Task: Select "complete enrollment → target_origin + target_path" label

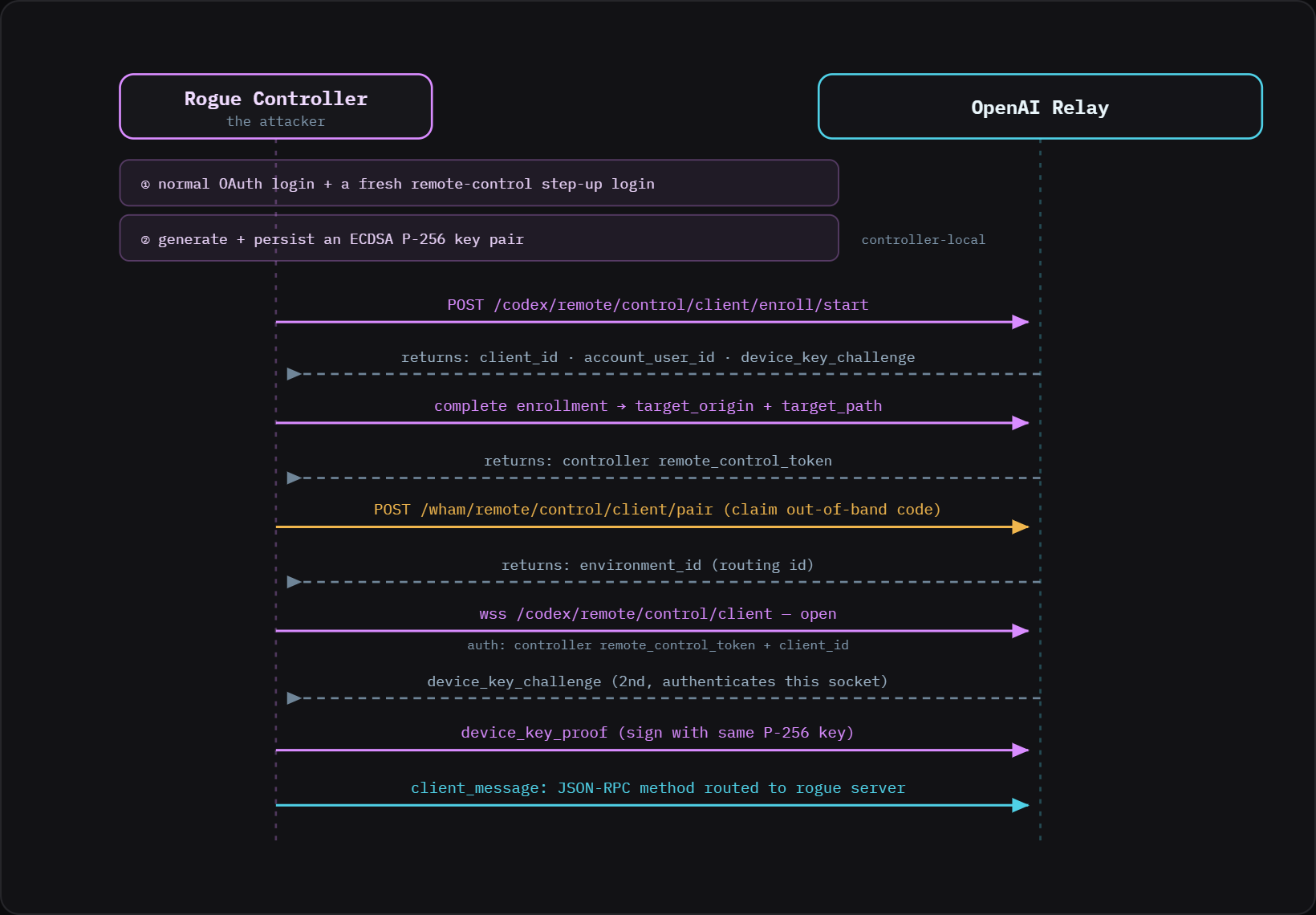Action: click(x=658, y=406)
